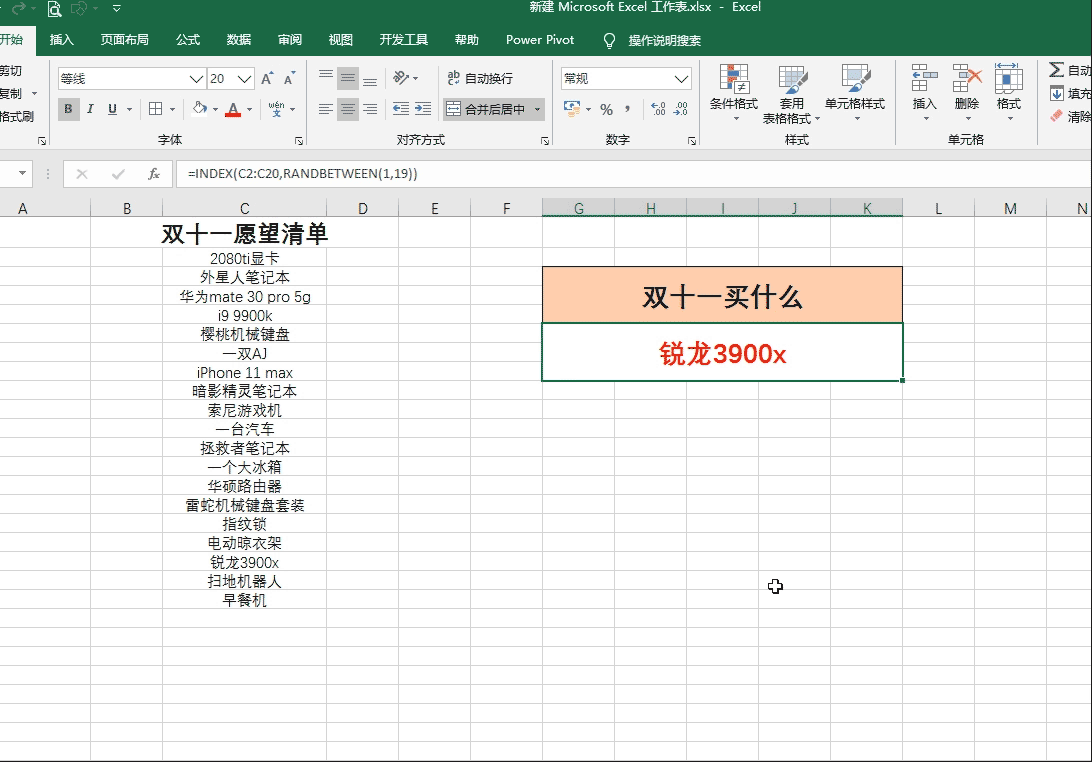
Task: Click the fill down icon
Action: (x=1056, y=93)
